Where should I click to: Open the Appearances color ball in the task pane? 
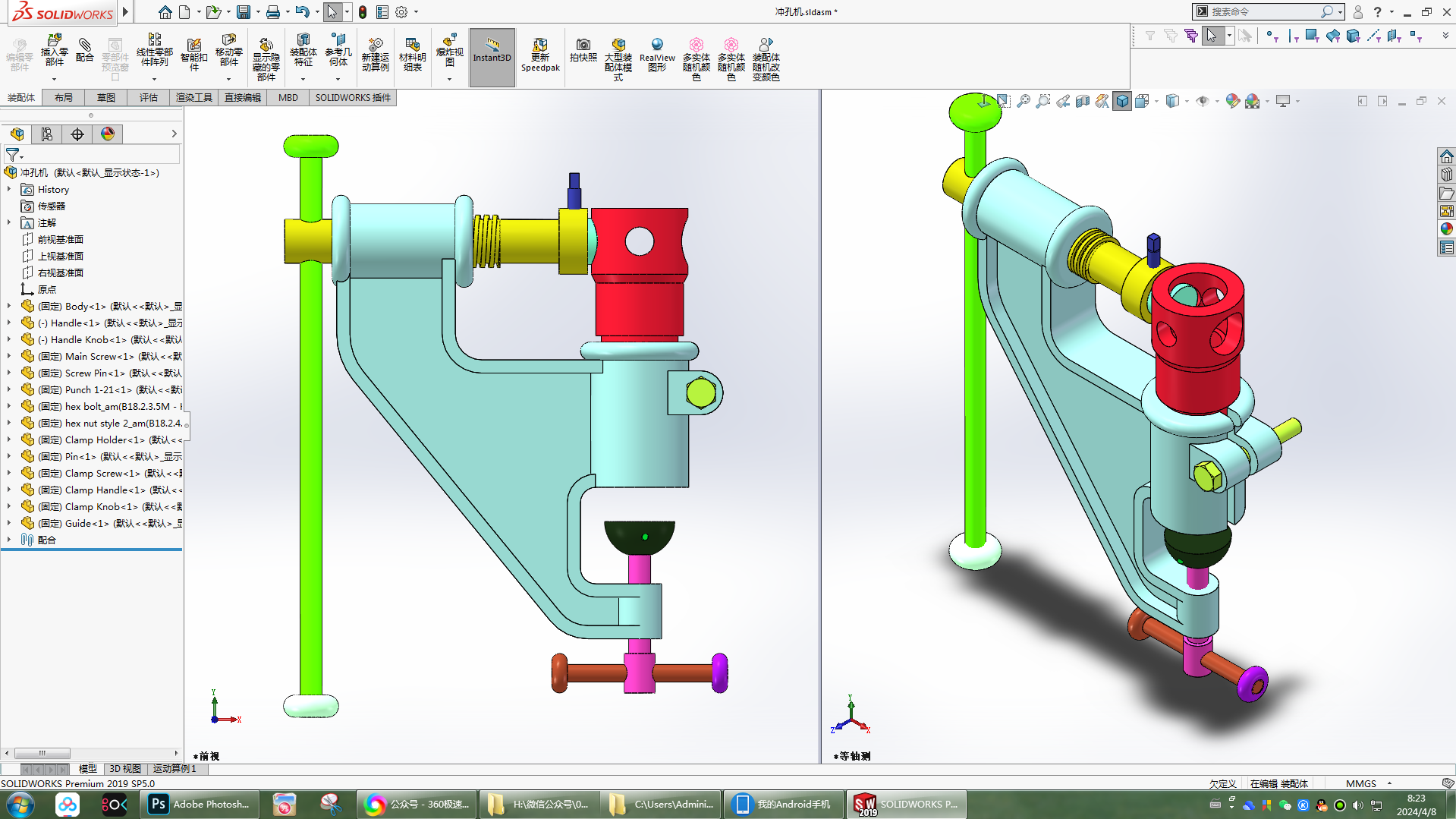[x=1447, y=229]
